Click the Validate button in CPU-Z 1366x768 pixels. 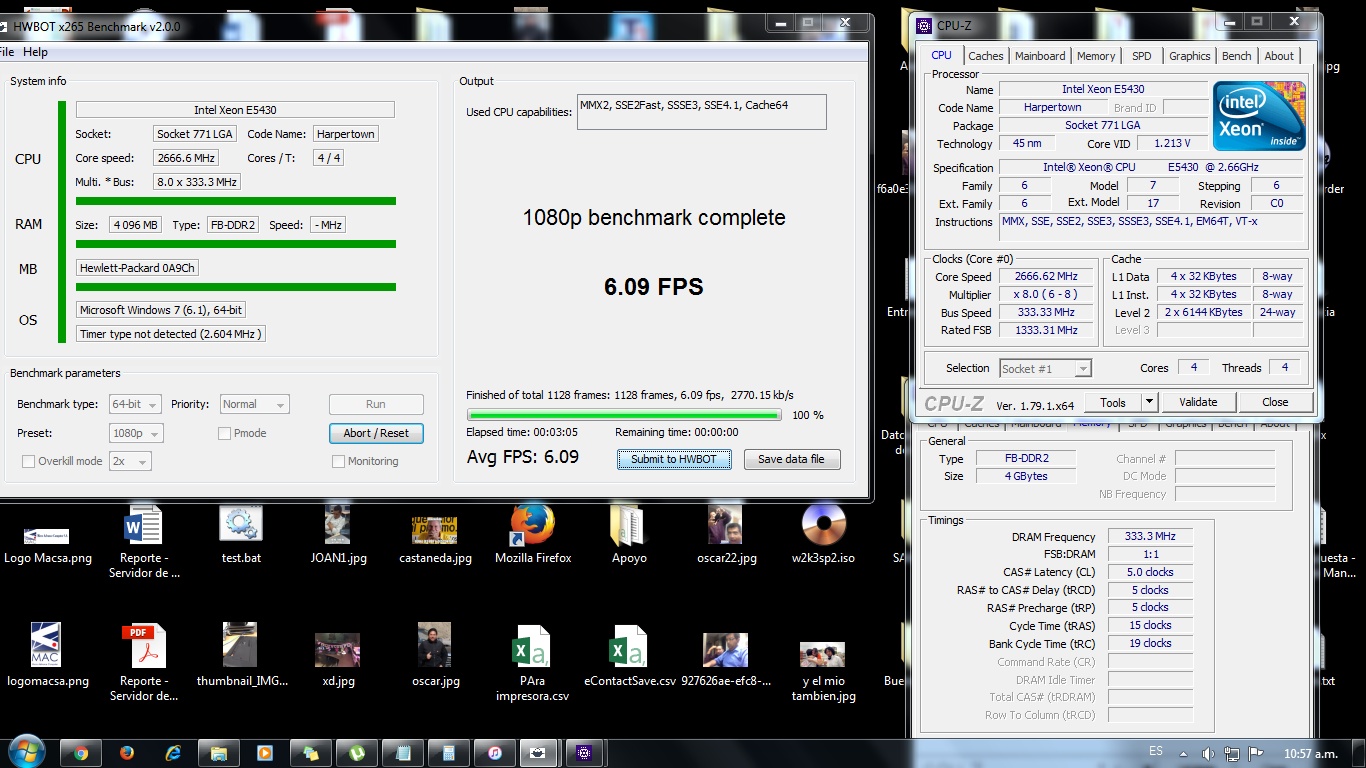(x=1198, y=402)
